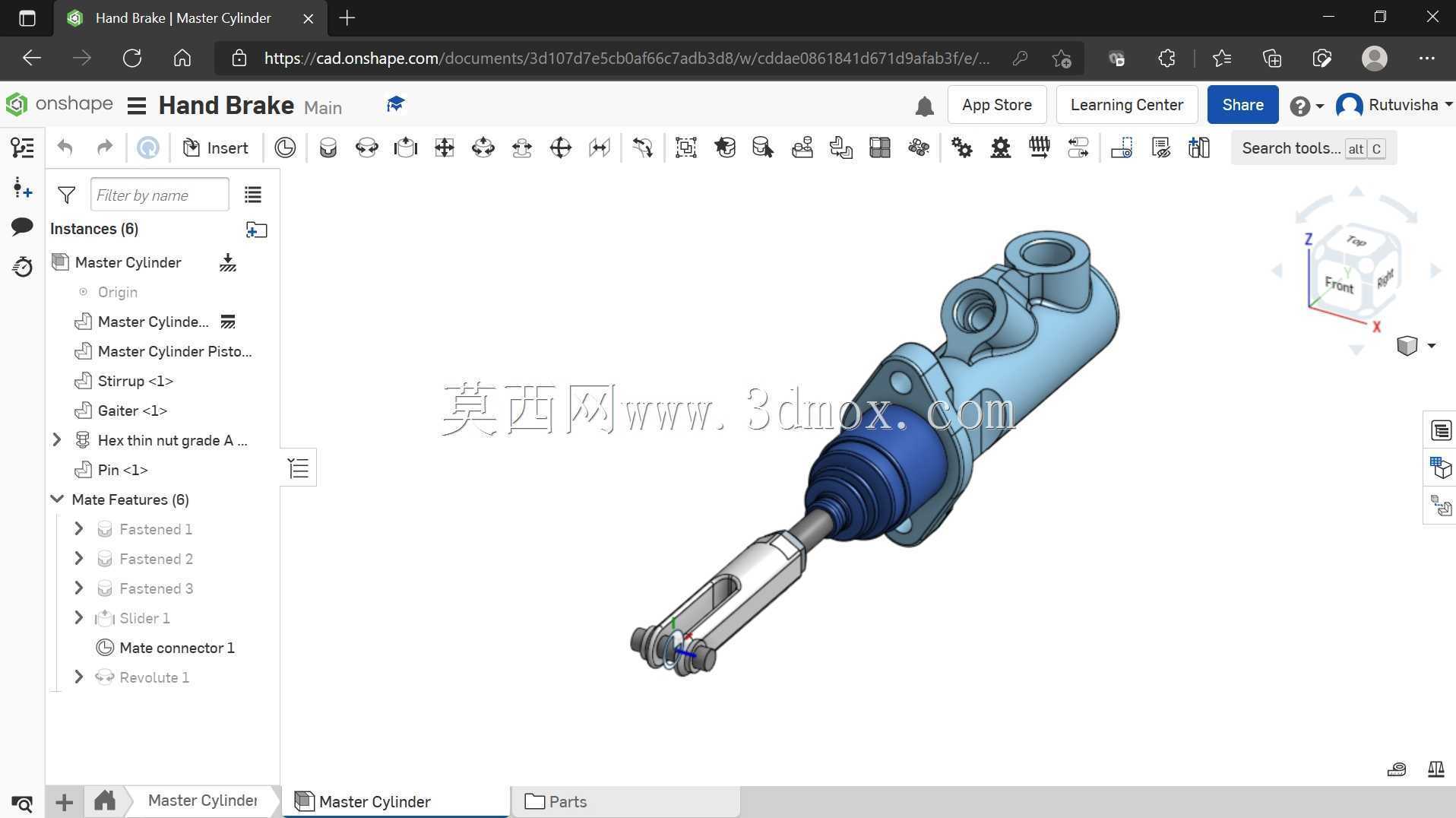Image resolution: width=1456 pixels, height=818 pixels.
Task: Open the document hamburger menu
Action: point(137,106)
